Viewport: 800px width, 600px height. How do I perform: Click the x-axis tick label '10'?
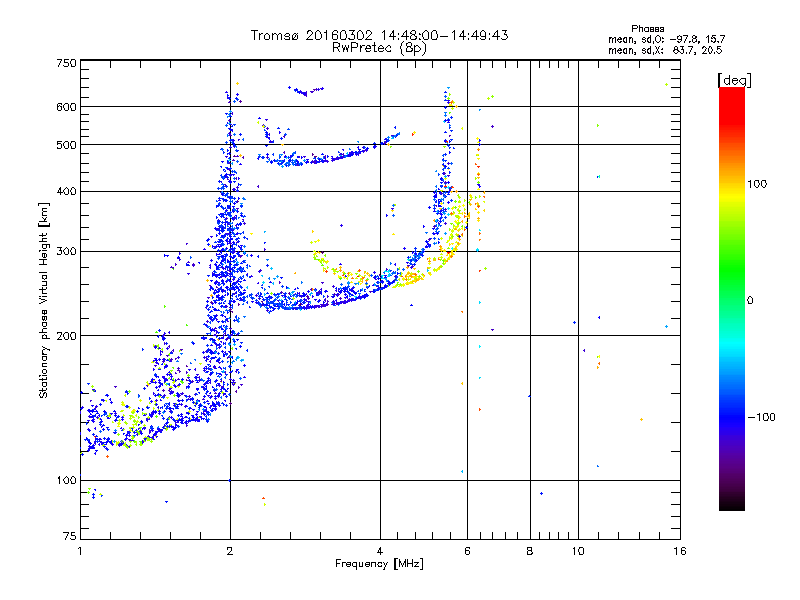tap(578, 551)
